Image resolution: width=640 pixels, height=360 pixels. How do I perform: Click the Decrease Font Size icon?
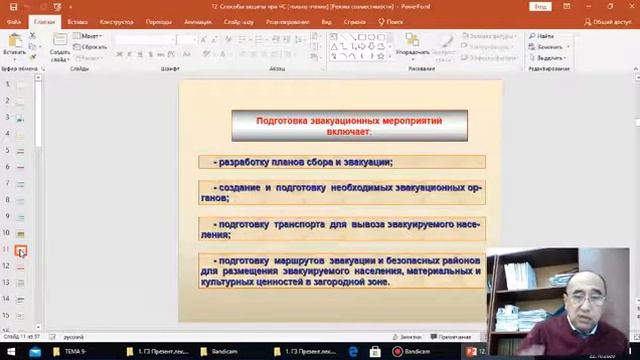tap(215, 40)
